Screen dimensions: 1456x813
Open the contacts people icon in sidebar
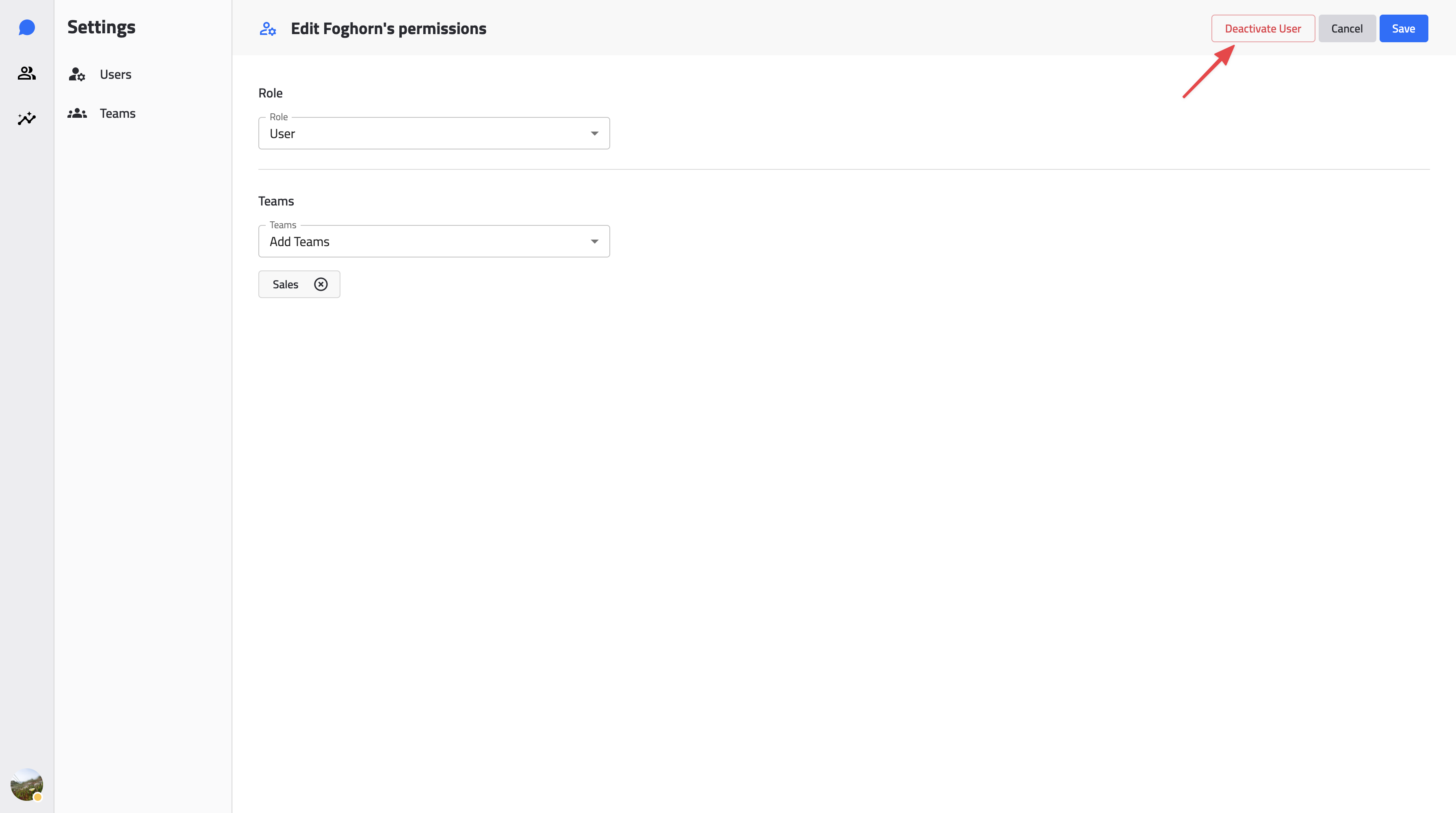coord(26,73)
